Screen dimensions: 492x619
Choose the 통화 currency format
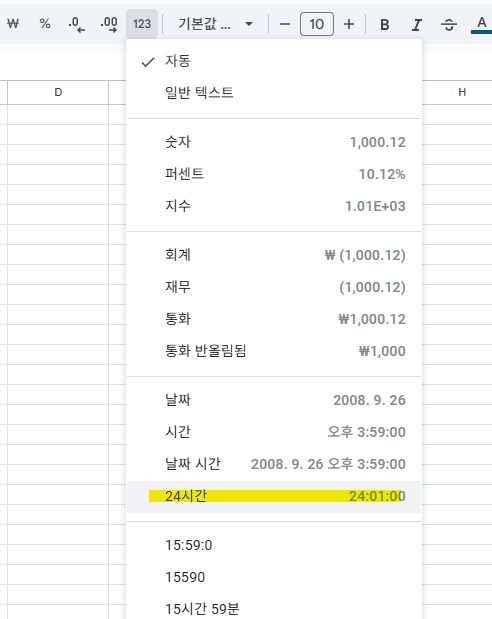[x=274, y=319]
